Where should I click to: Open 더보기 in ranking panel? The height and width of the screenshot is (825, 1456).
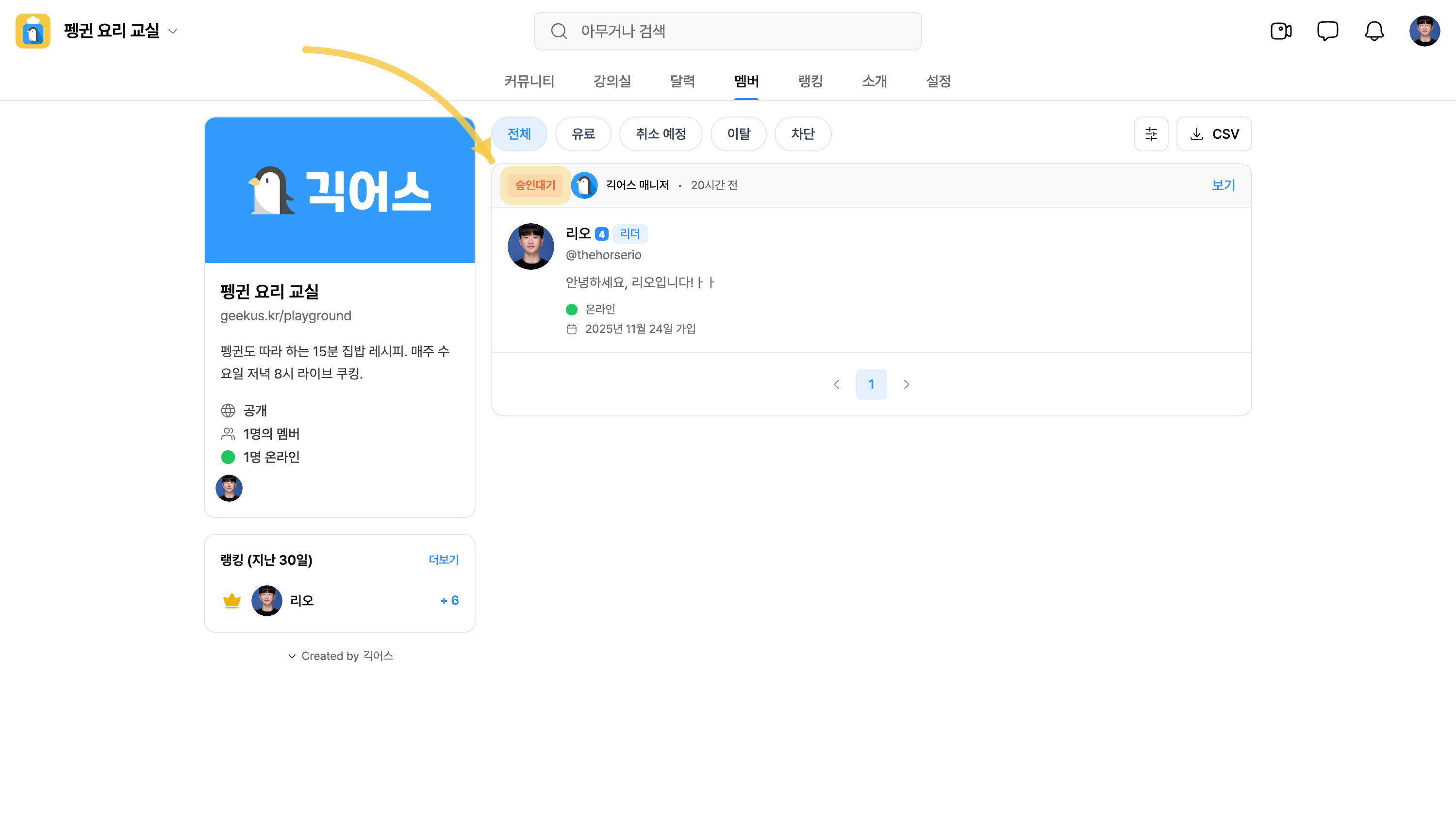point(444,560)
